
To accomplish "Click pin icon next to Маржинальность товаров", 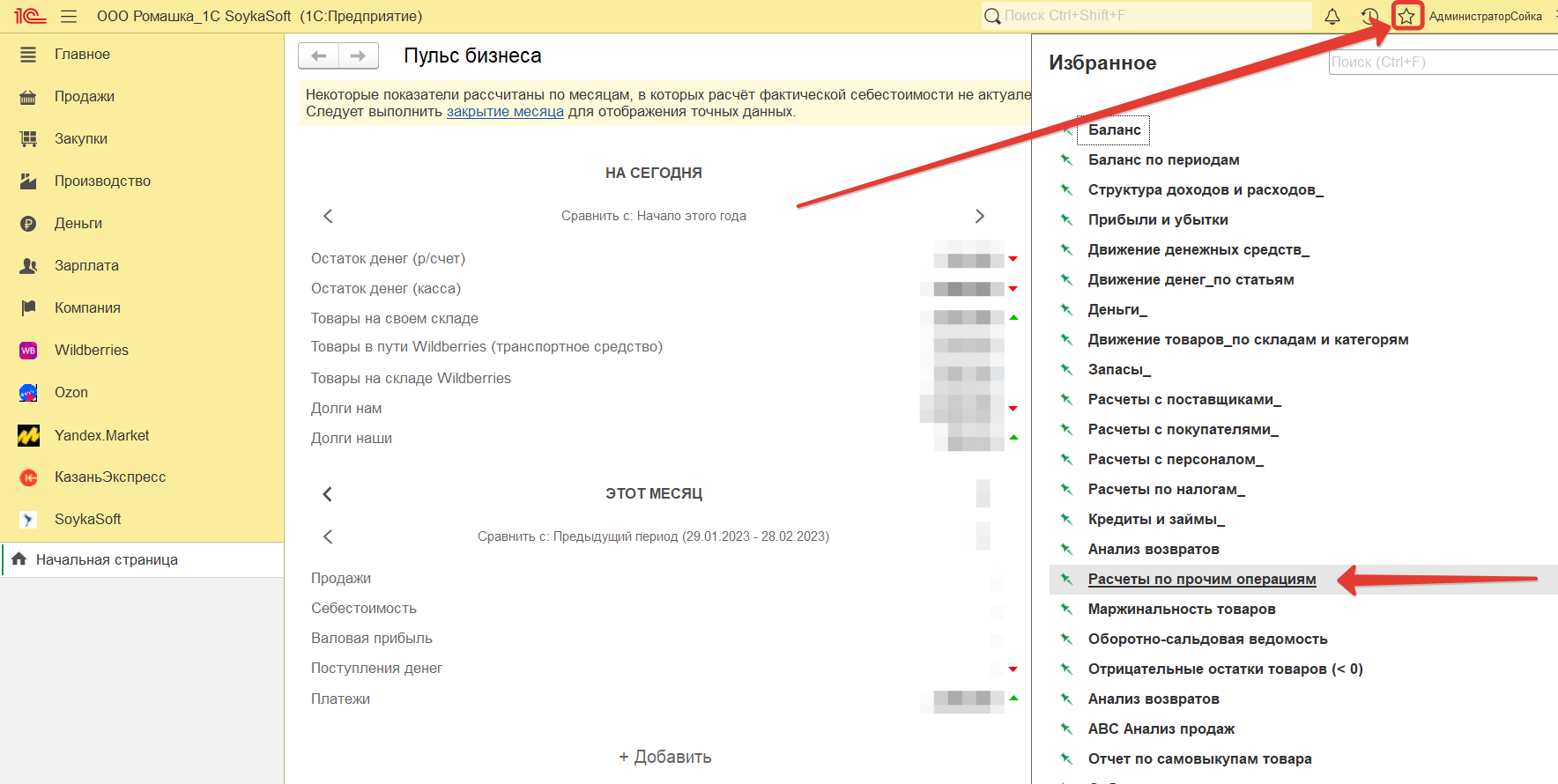I will point(1066,609).
